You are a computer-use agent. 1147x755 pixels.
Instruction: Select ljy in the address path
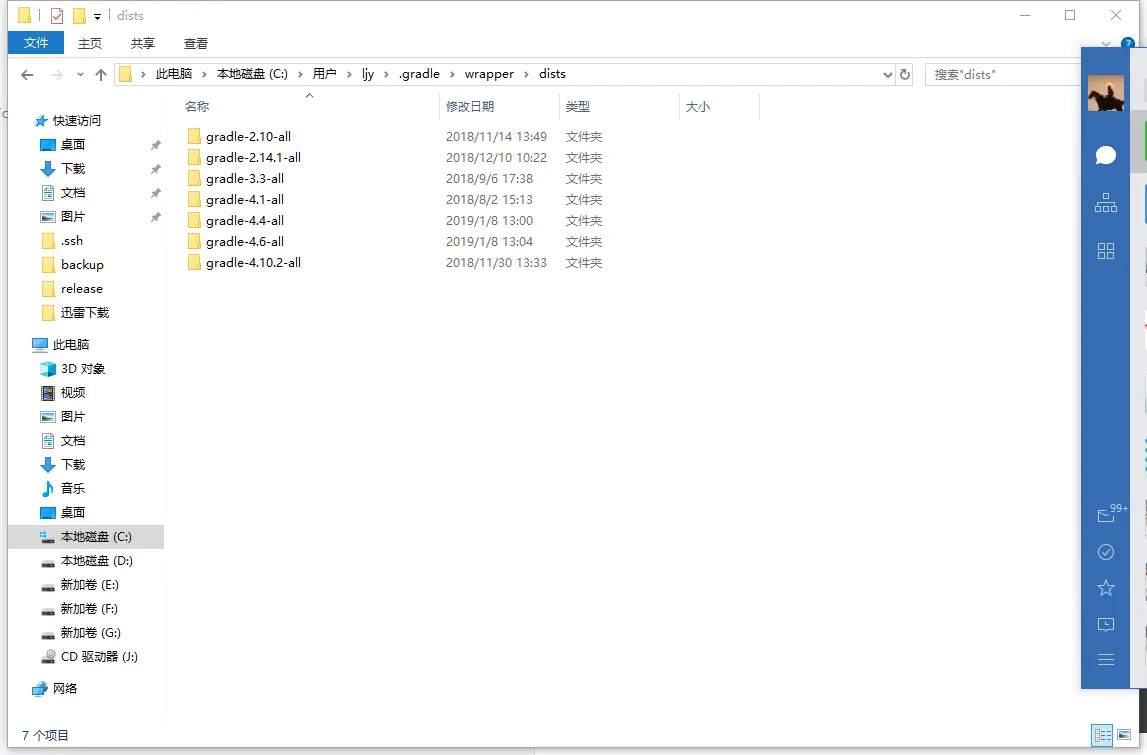[368, 74]
